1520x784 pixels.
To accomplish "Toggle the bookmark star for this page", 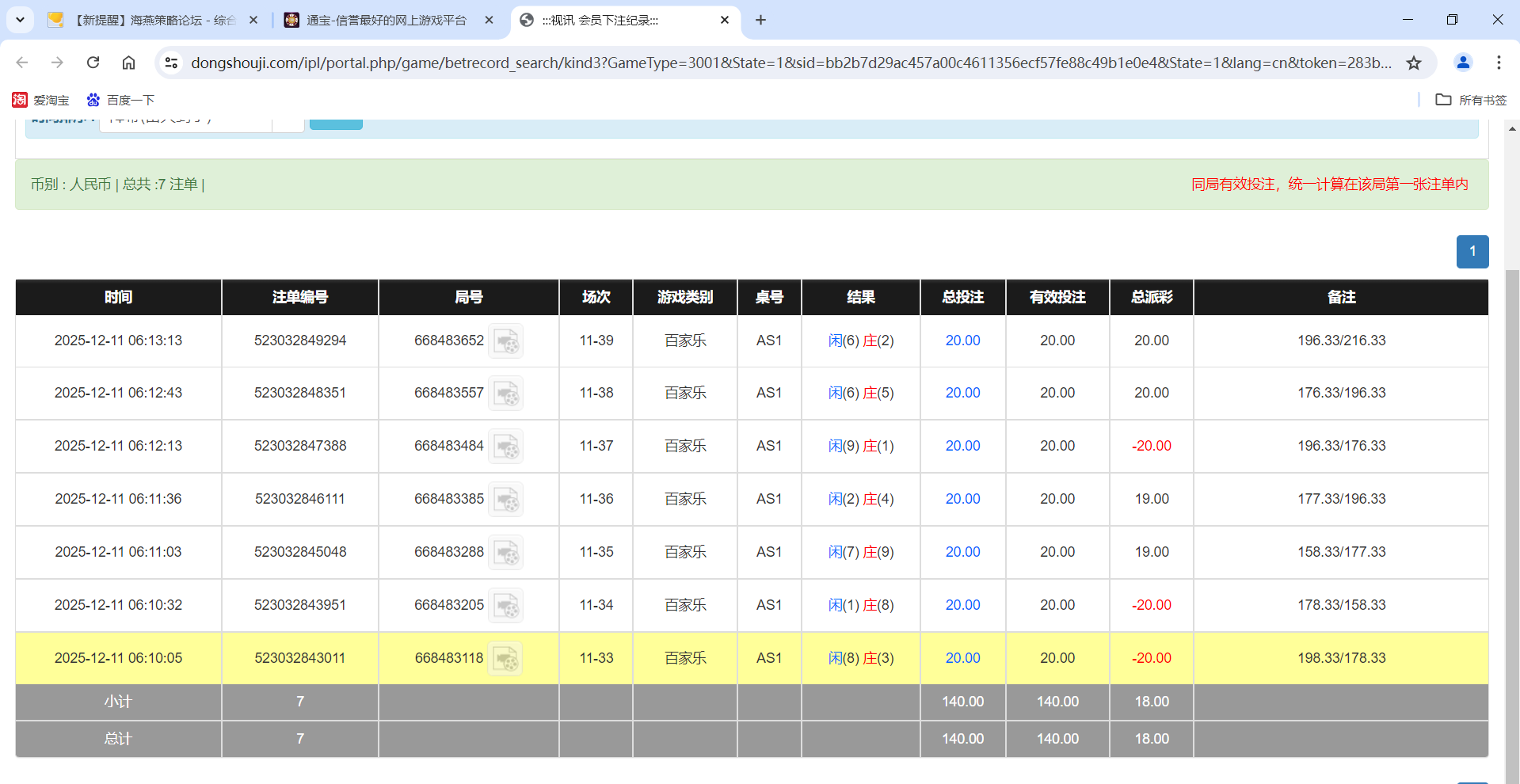I will click(1415, 63).
